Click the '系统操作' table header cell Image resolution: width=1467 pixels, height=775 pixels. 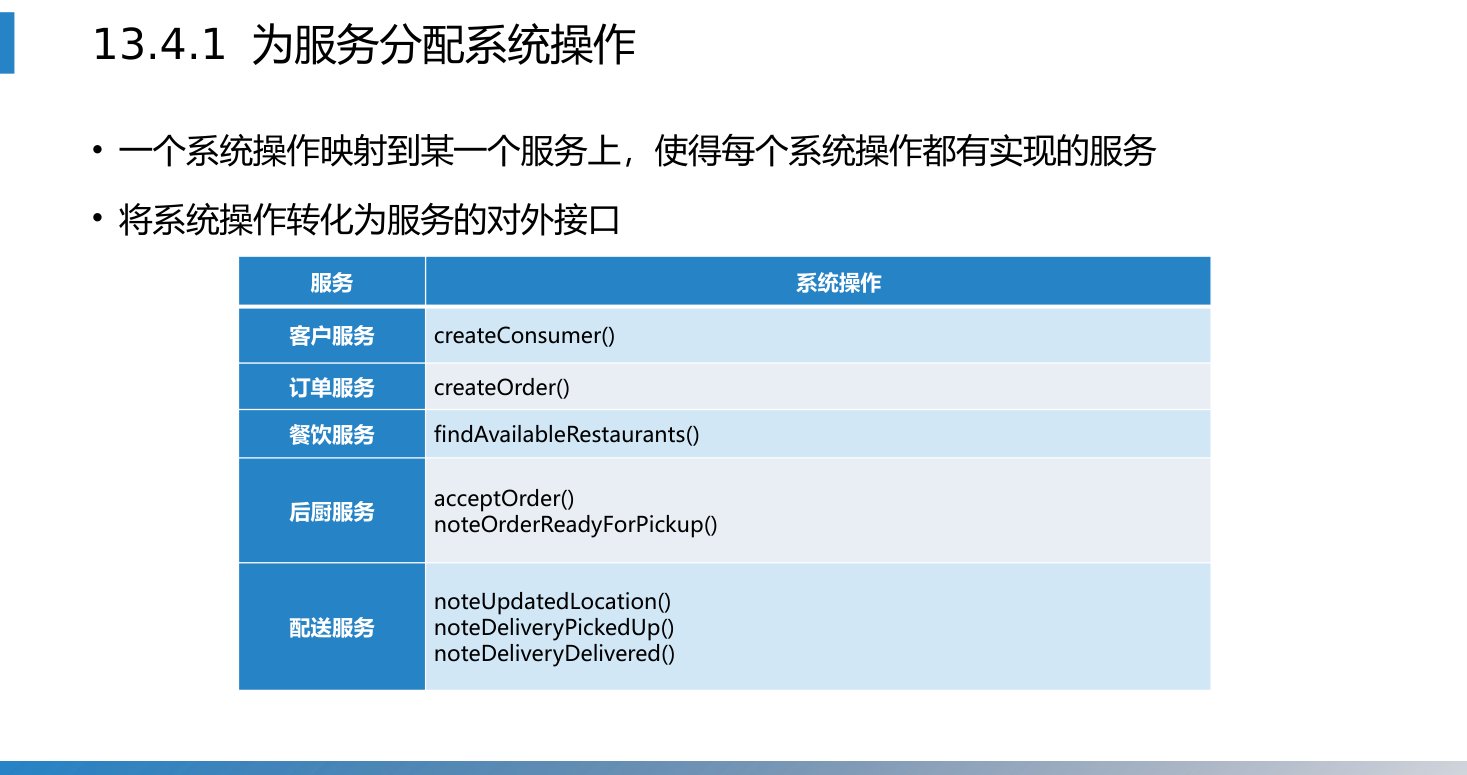click(818, 282)
